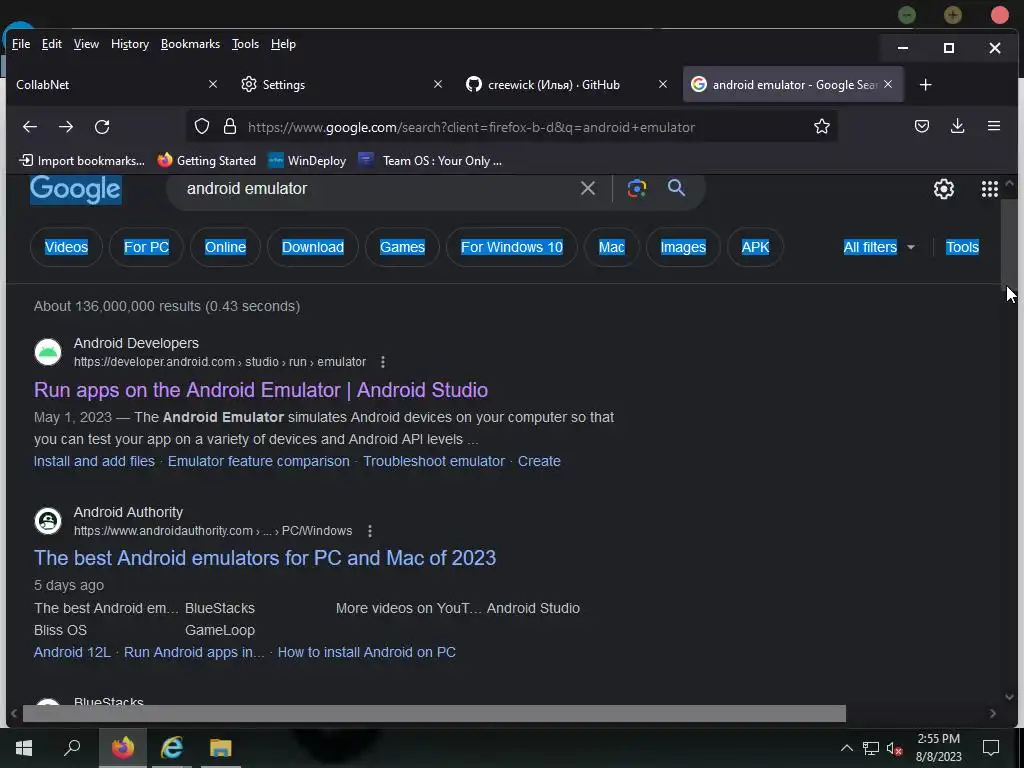The width and height of the screenshot is (1024, 768).
Task: Click the padlock site information icon
Action: (x=229, y=126)
